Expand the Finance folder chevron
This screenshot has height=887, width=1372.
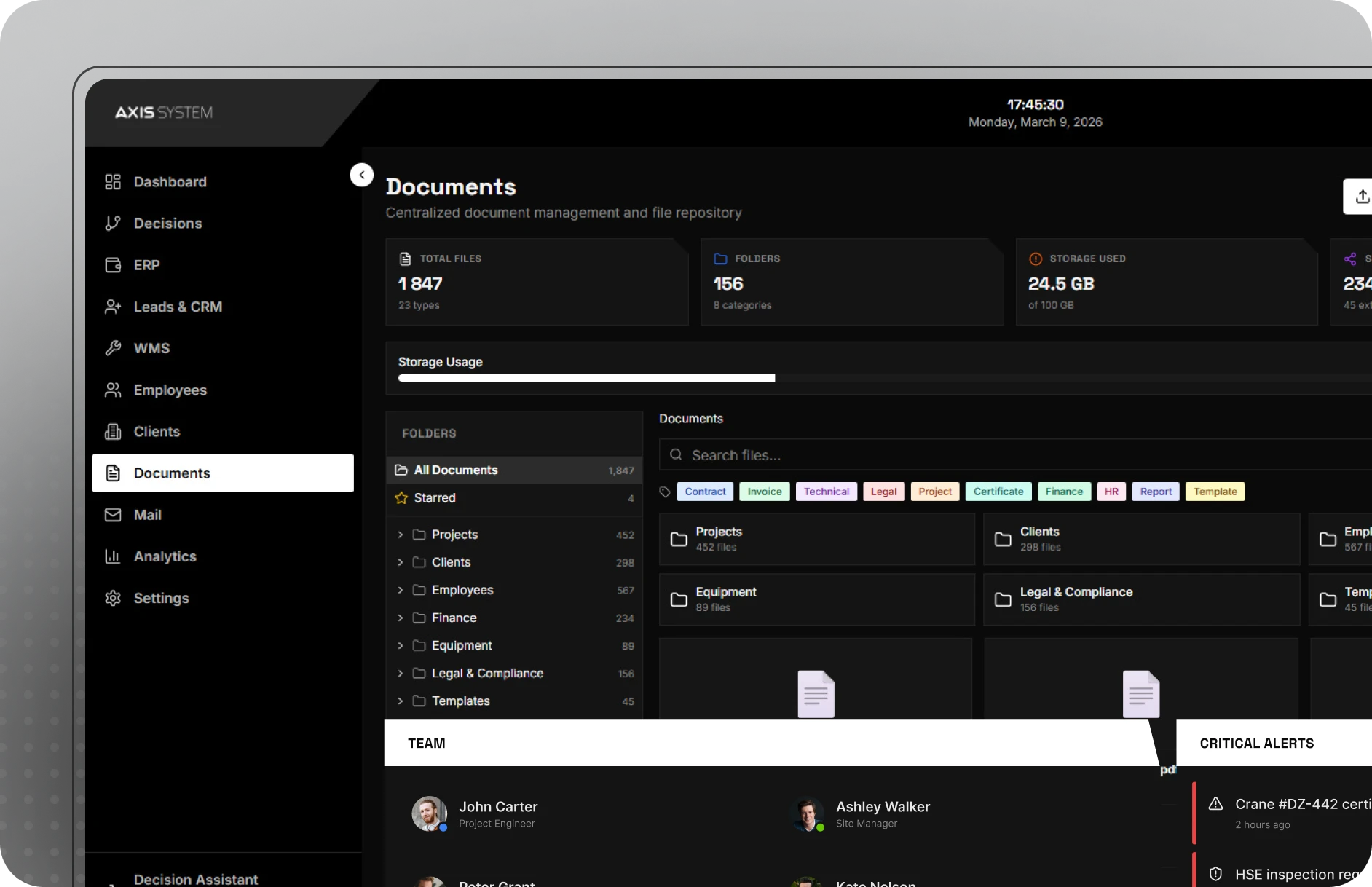(400, 618)
